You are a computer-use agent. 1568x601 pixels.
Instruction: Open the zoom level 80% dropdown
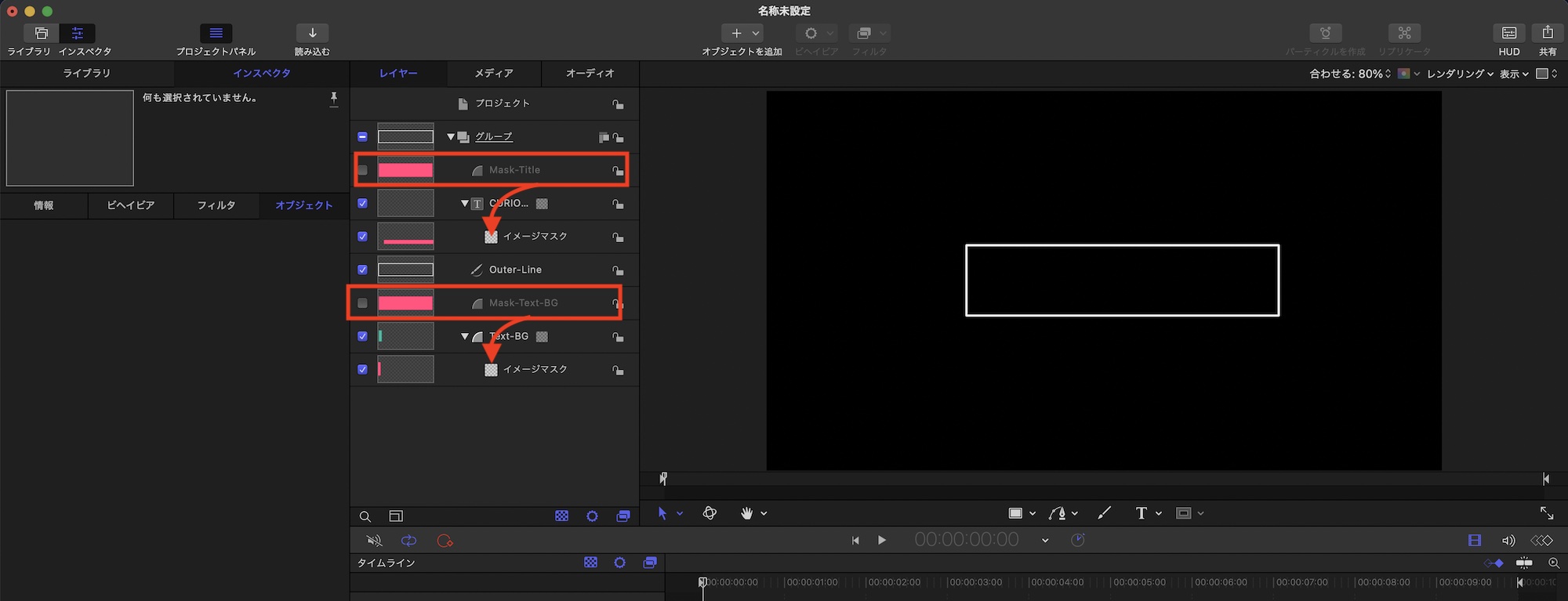click(1350, 74)
